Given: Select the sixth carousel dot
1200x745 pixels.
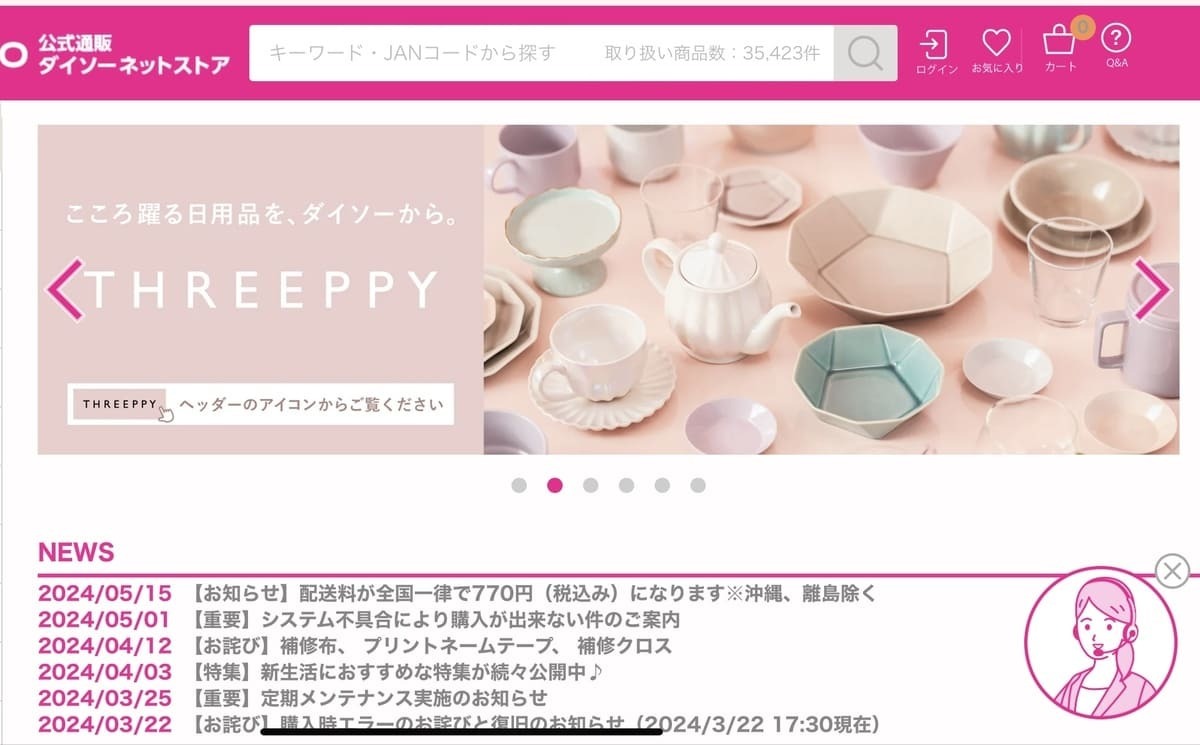Looking at the screenshot, I should click(x=698, y=485).
